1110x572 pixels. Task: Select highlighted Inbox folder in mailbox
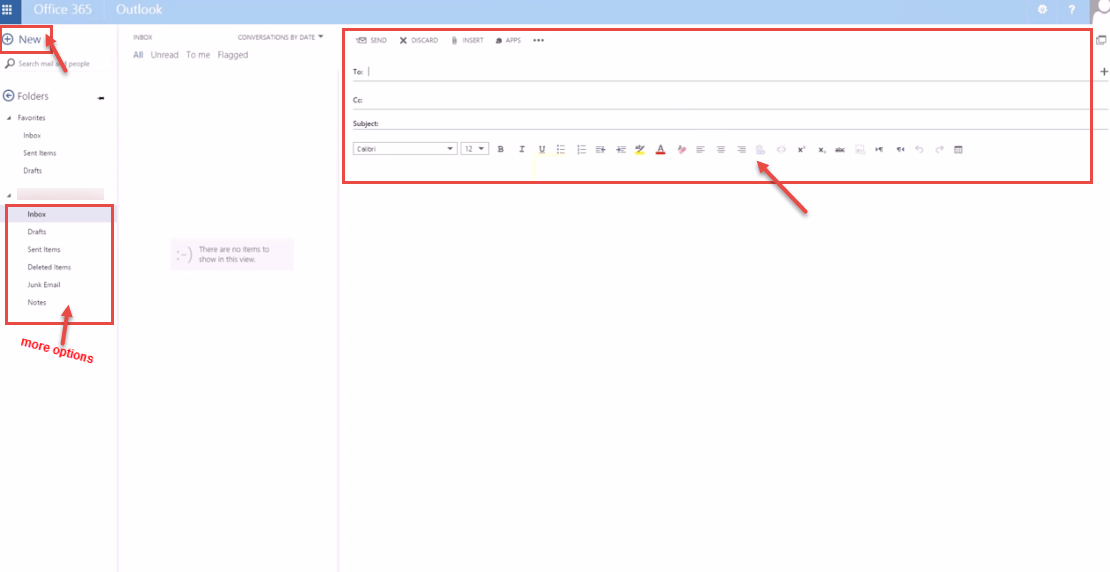(x=58, y=214)
